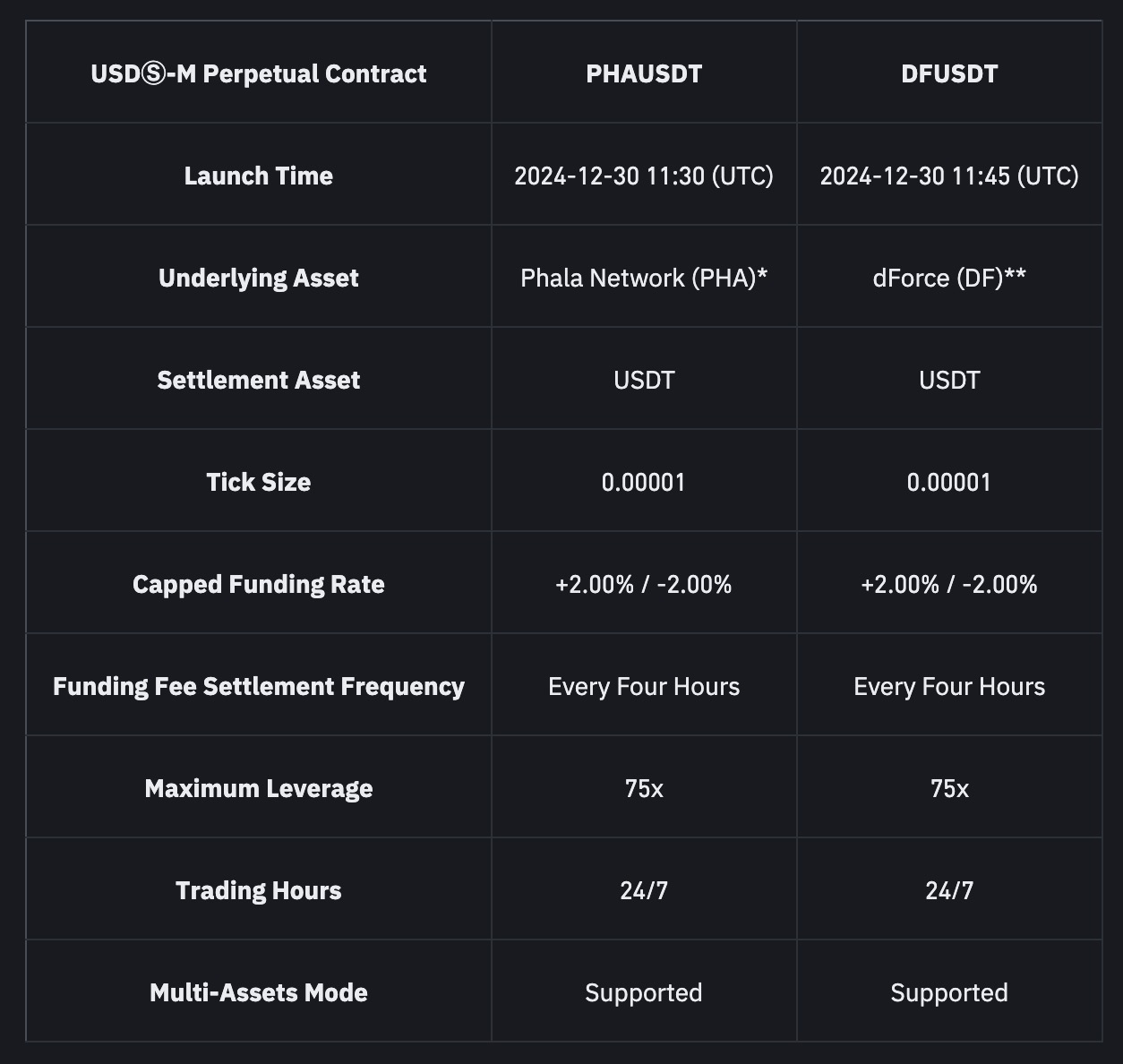Click the Launch Time row label
Screen dimensions: 1123x1064
[259, 176]
